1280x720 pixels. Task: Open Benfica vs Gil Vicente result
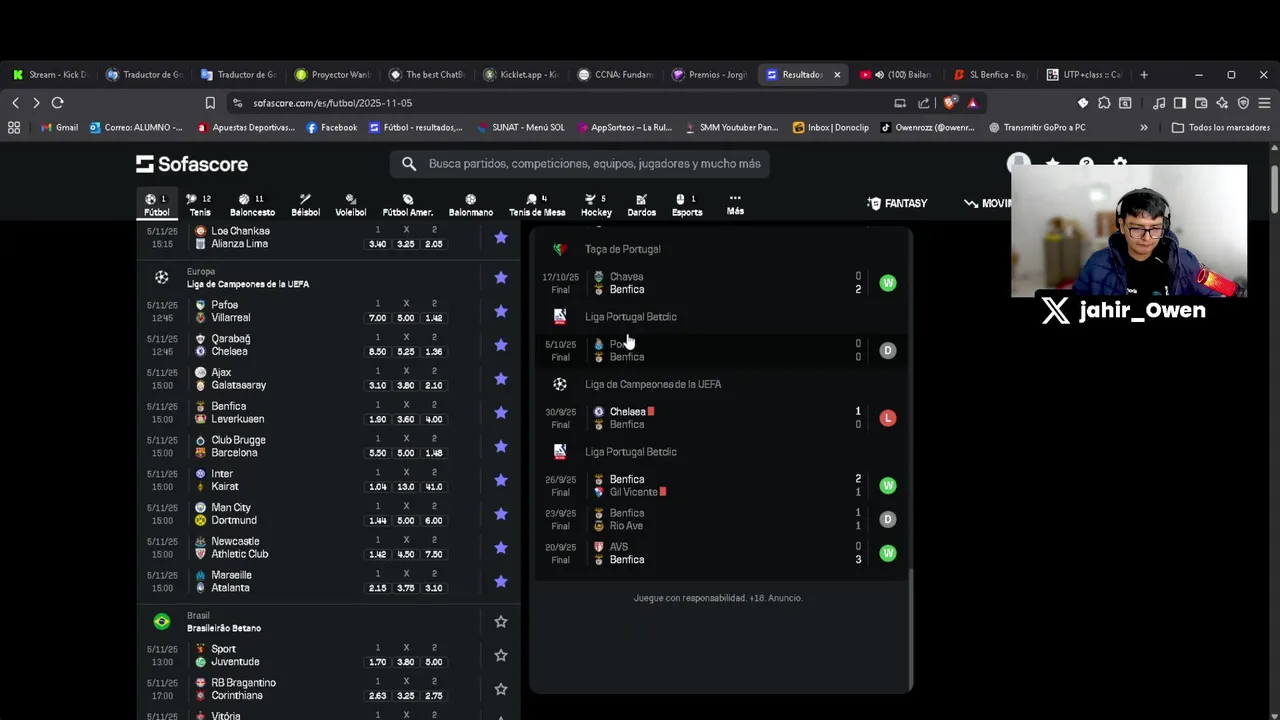coord(720,485)
